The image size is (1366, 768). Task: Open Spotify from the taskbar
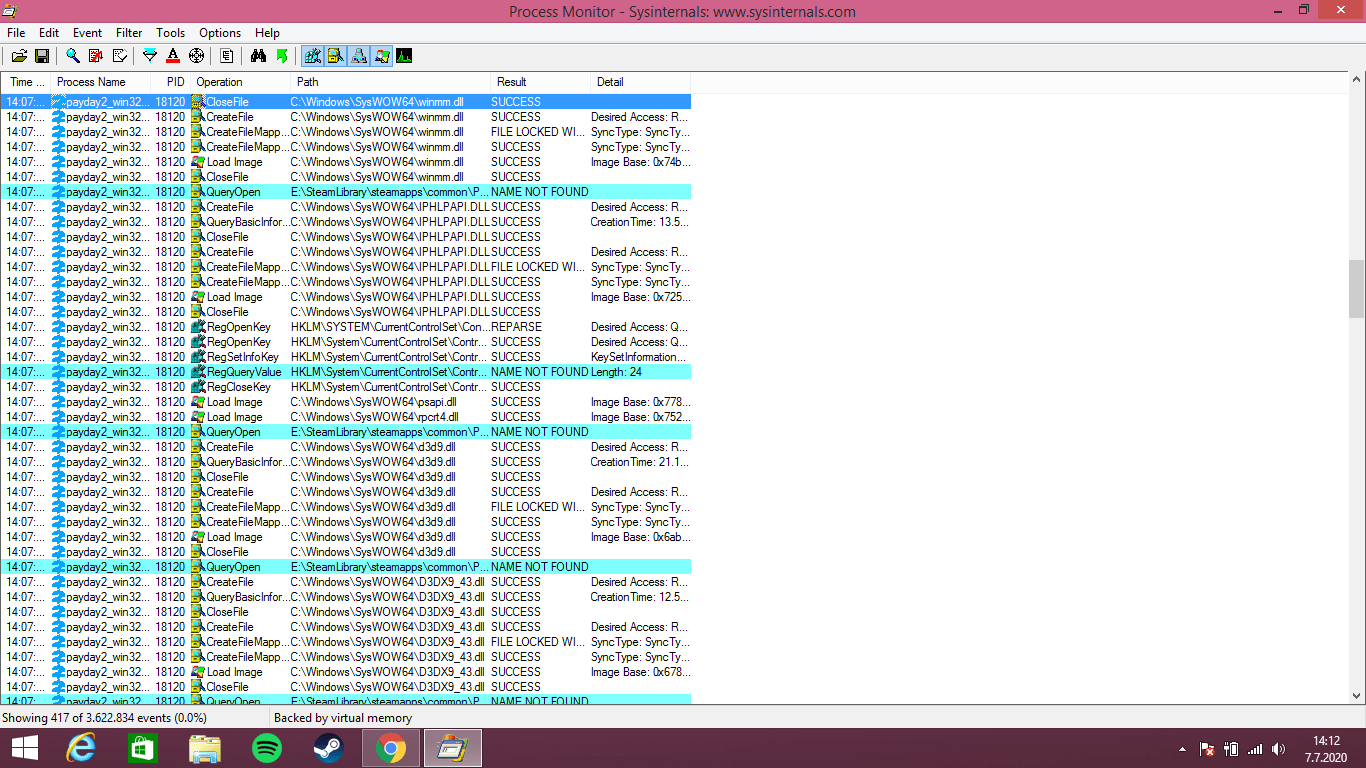click(x=266, y=748)
